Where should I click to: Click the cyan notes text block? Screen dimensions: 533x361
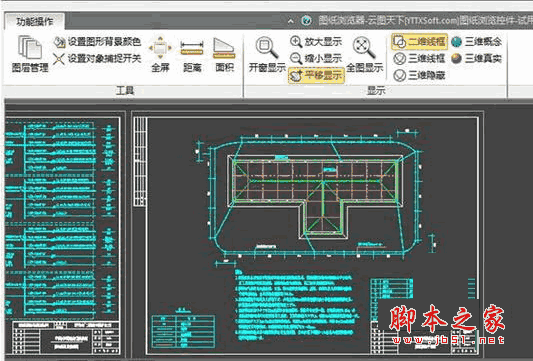coord(296,305)
